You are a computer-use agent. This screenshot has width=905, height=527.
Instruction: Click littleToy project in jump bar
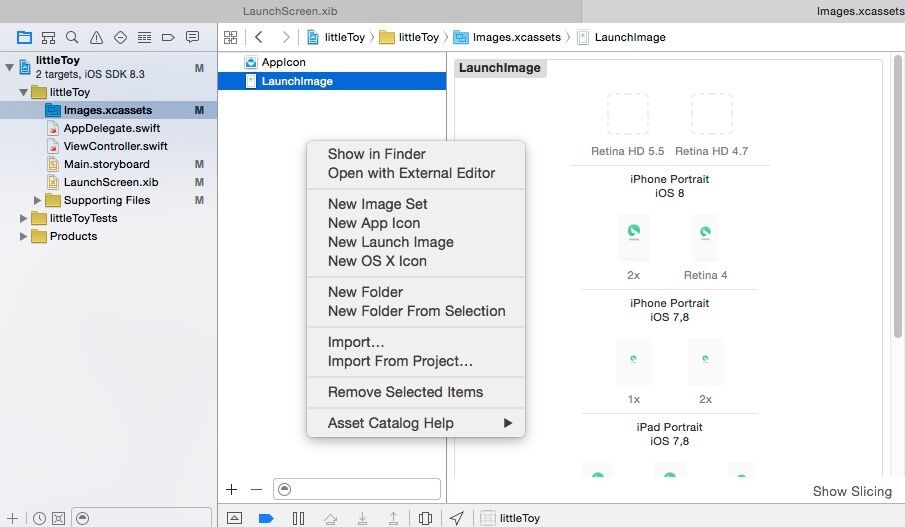pyautogui.click(x=336, y=38)
